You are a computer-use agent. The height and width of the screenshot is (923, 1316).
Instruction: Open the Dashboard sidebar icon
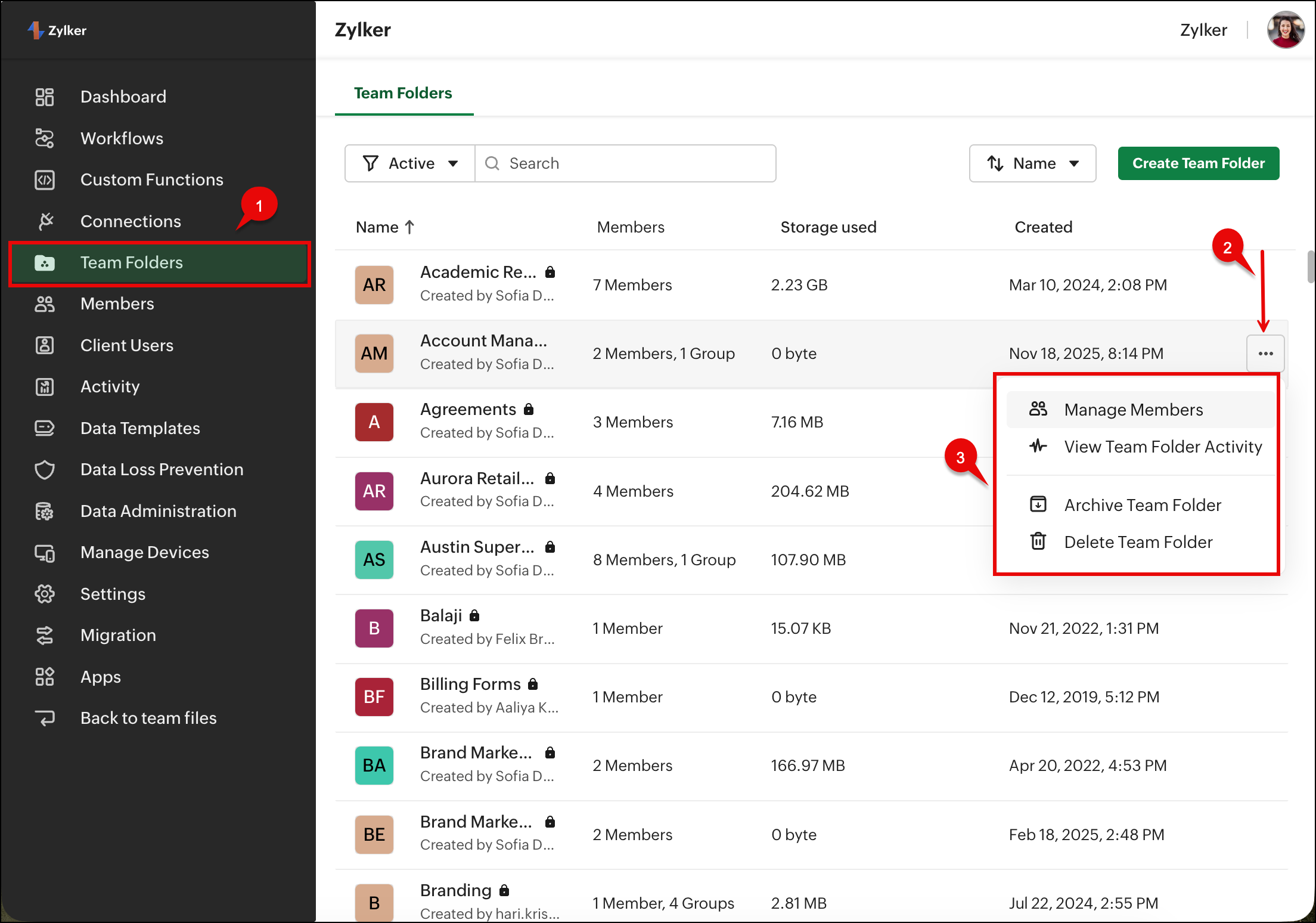[x=45, y=97]
